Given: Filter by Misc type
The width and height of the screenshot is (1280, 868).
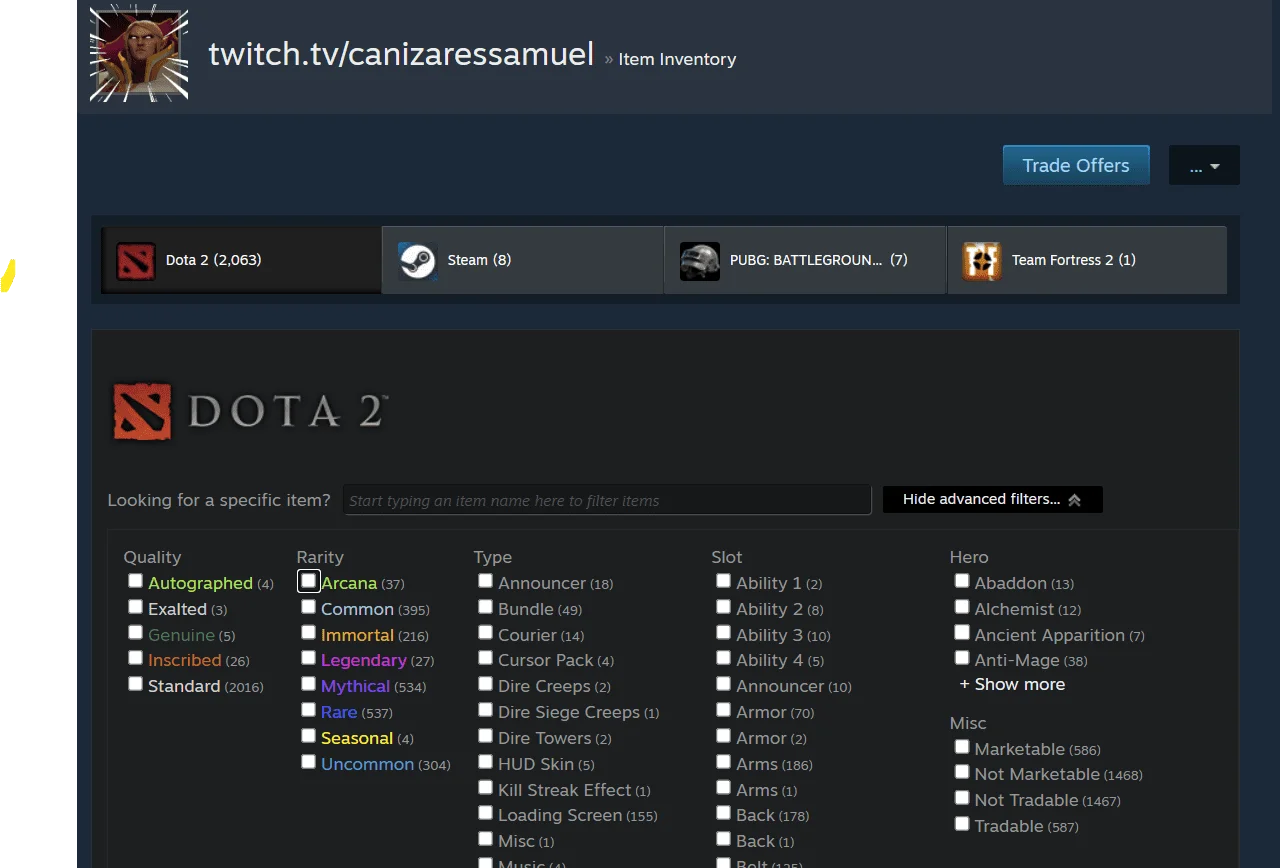Looking at the screenshot, I should pyautogui.click(x=485, y=839).
